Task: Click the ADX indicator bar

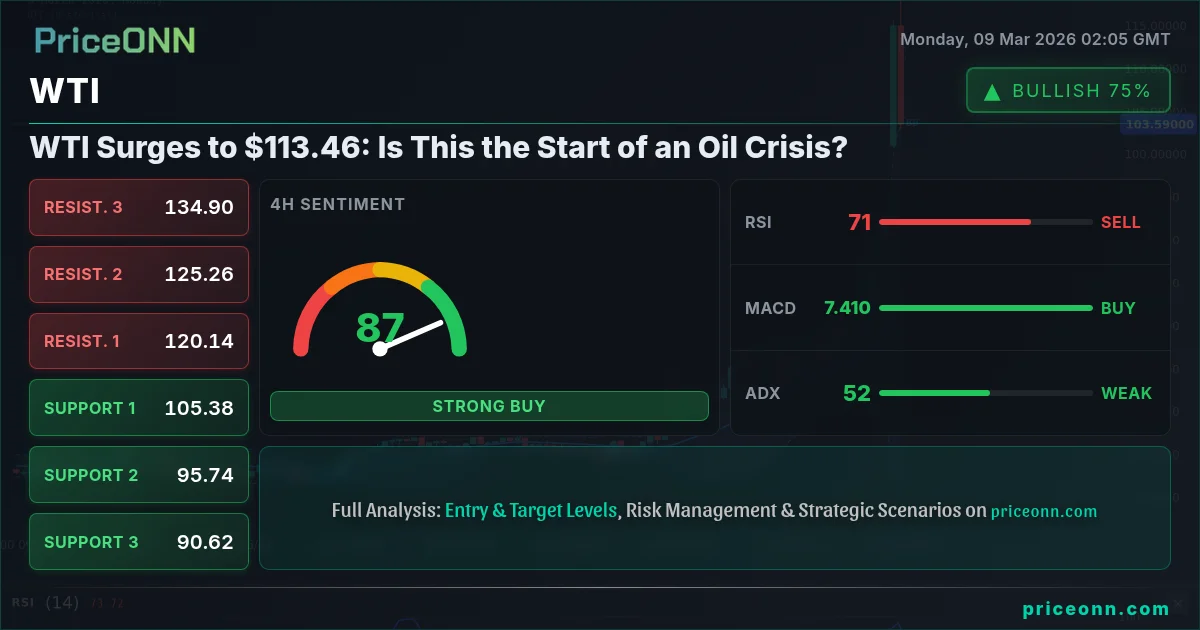Action: pyautogui.click(x=986, y=393)
